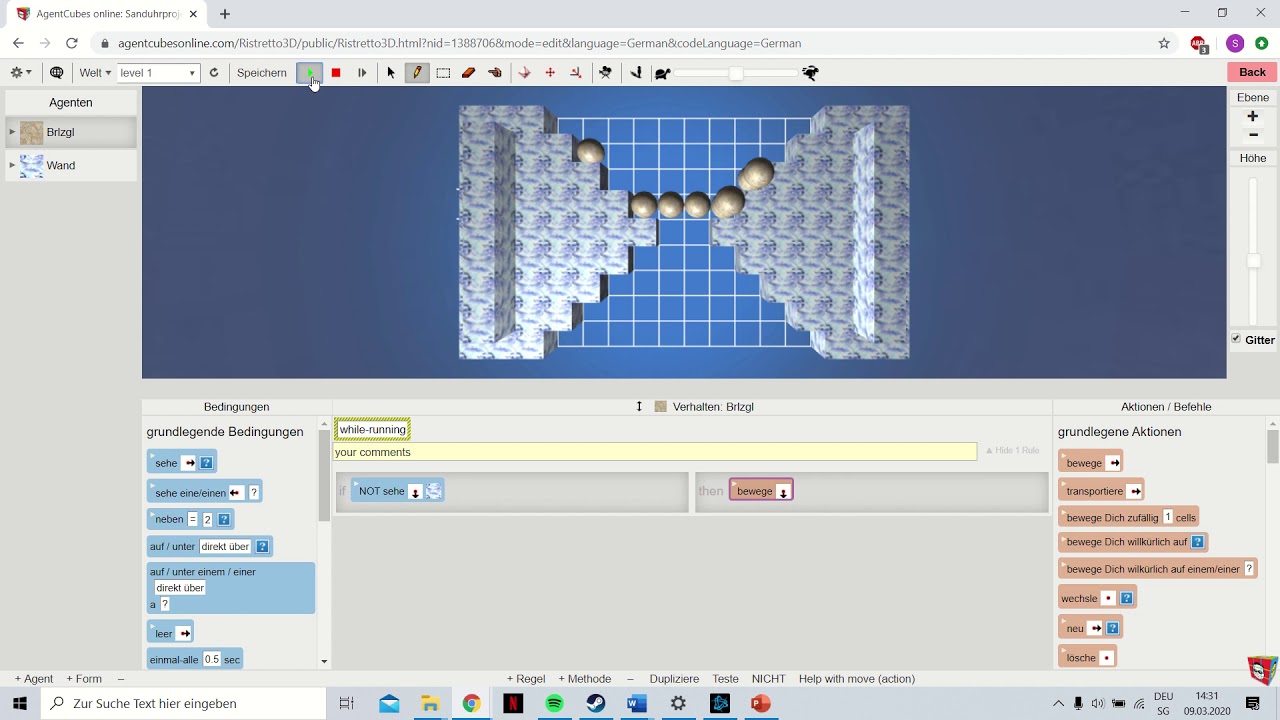This screenshot has height=720, width=1280.
Task: Open Google Chrome from the taskbar
Action: [x=471, y=703]
